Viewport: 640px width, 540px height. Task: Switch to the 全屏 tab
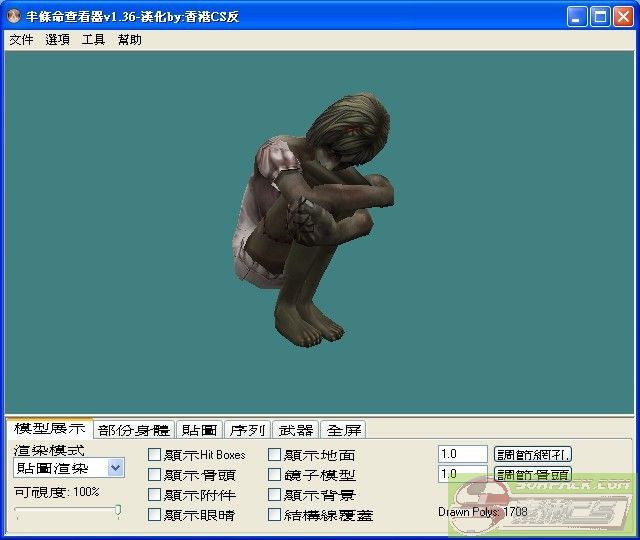tap(344, 430)
